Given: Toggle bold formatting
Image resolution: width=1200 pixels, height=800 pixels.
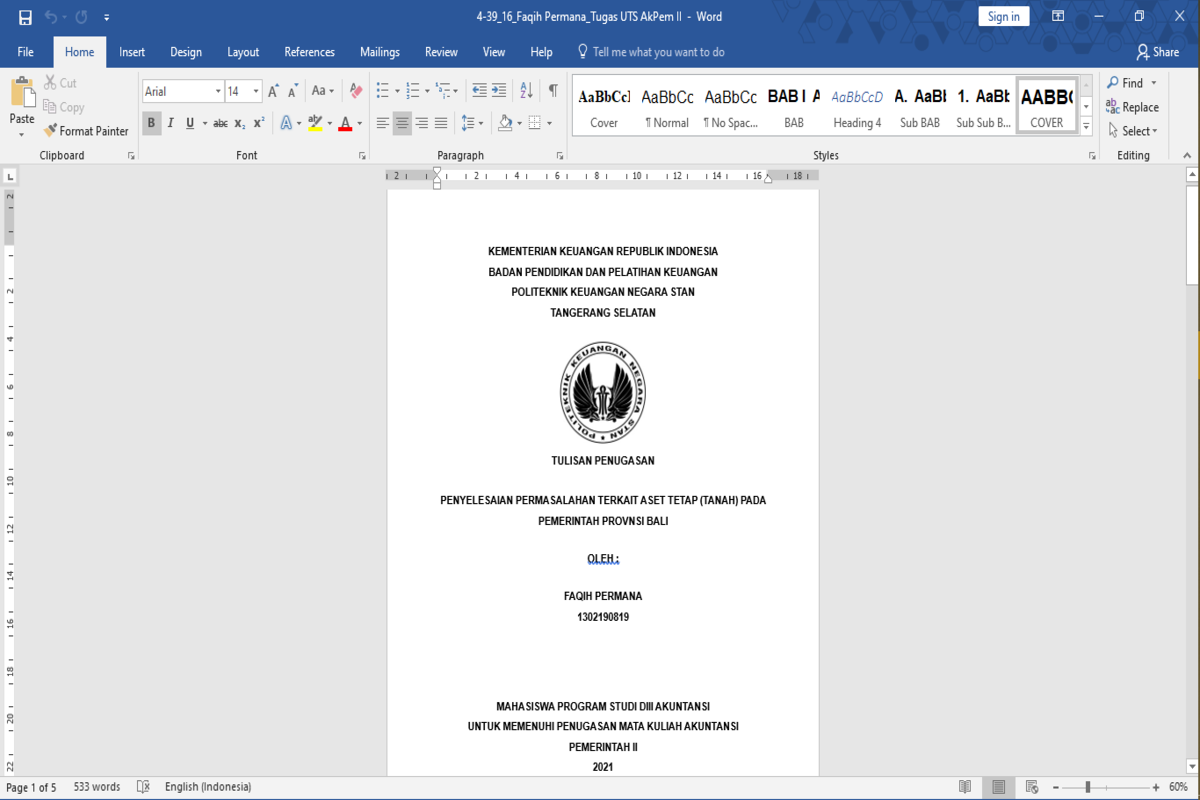Looking at the screenshot, I should [x=151, y=123].
